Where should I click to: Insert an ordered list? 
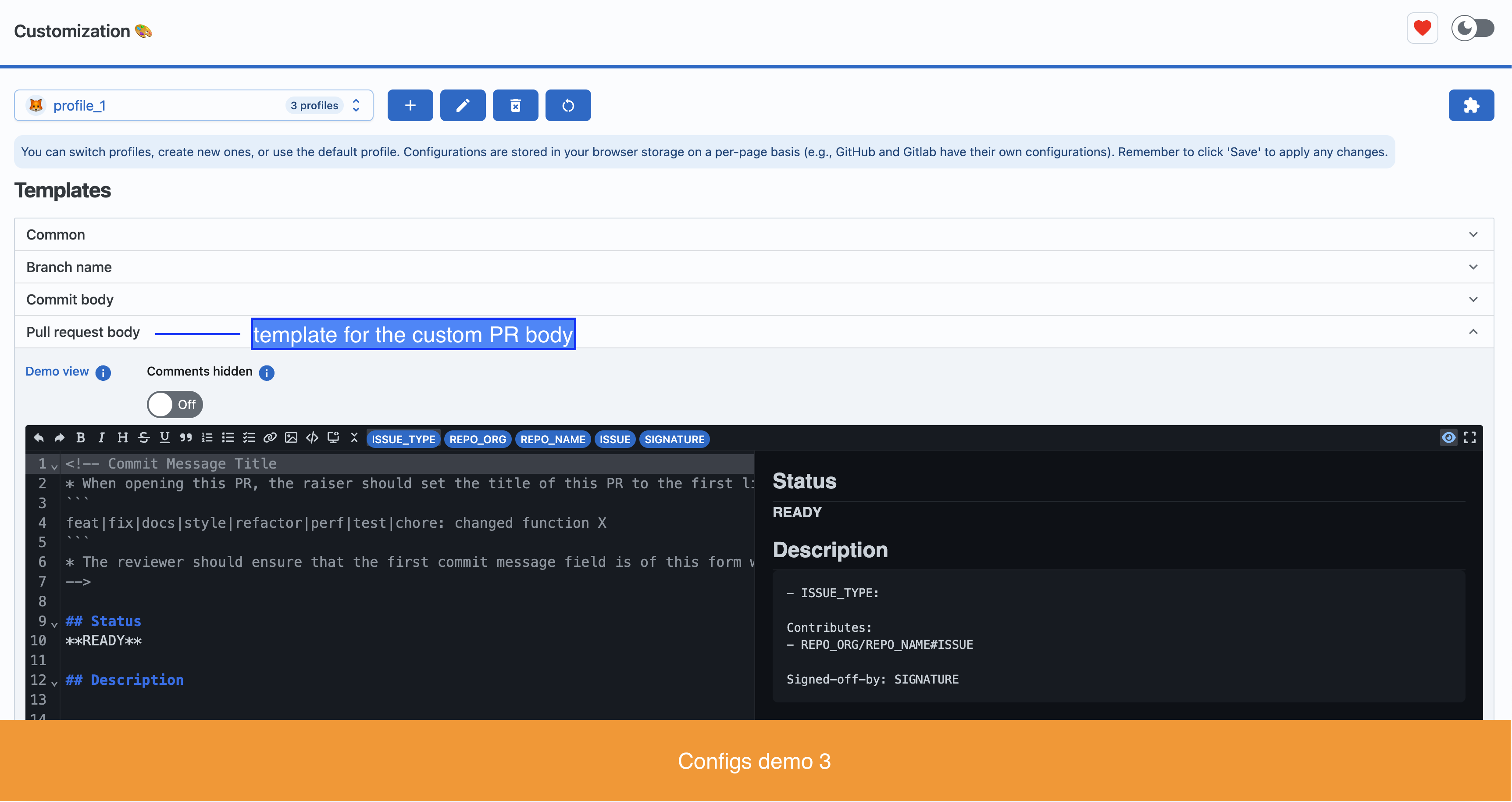(x=207, y=438)
